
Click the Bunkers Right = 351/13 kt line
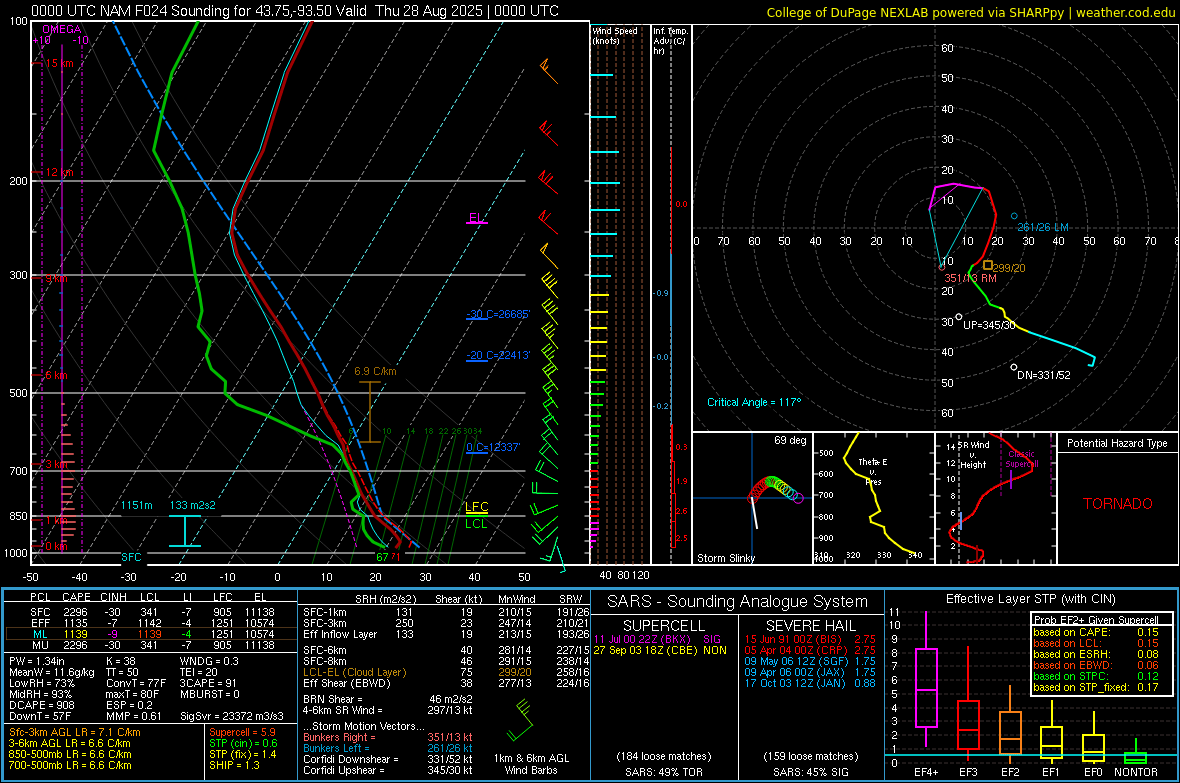pyautogui.click(x=388, y=738)
